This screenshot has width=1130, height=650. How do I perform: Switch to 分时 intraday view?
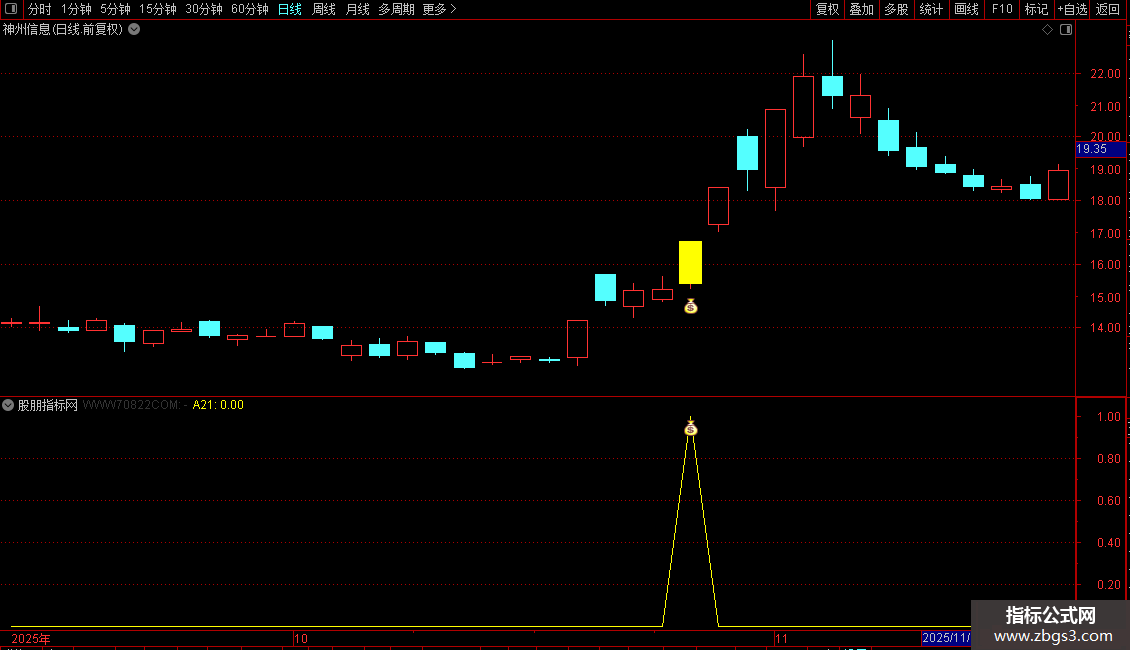click(x=39, y=9)
